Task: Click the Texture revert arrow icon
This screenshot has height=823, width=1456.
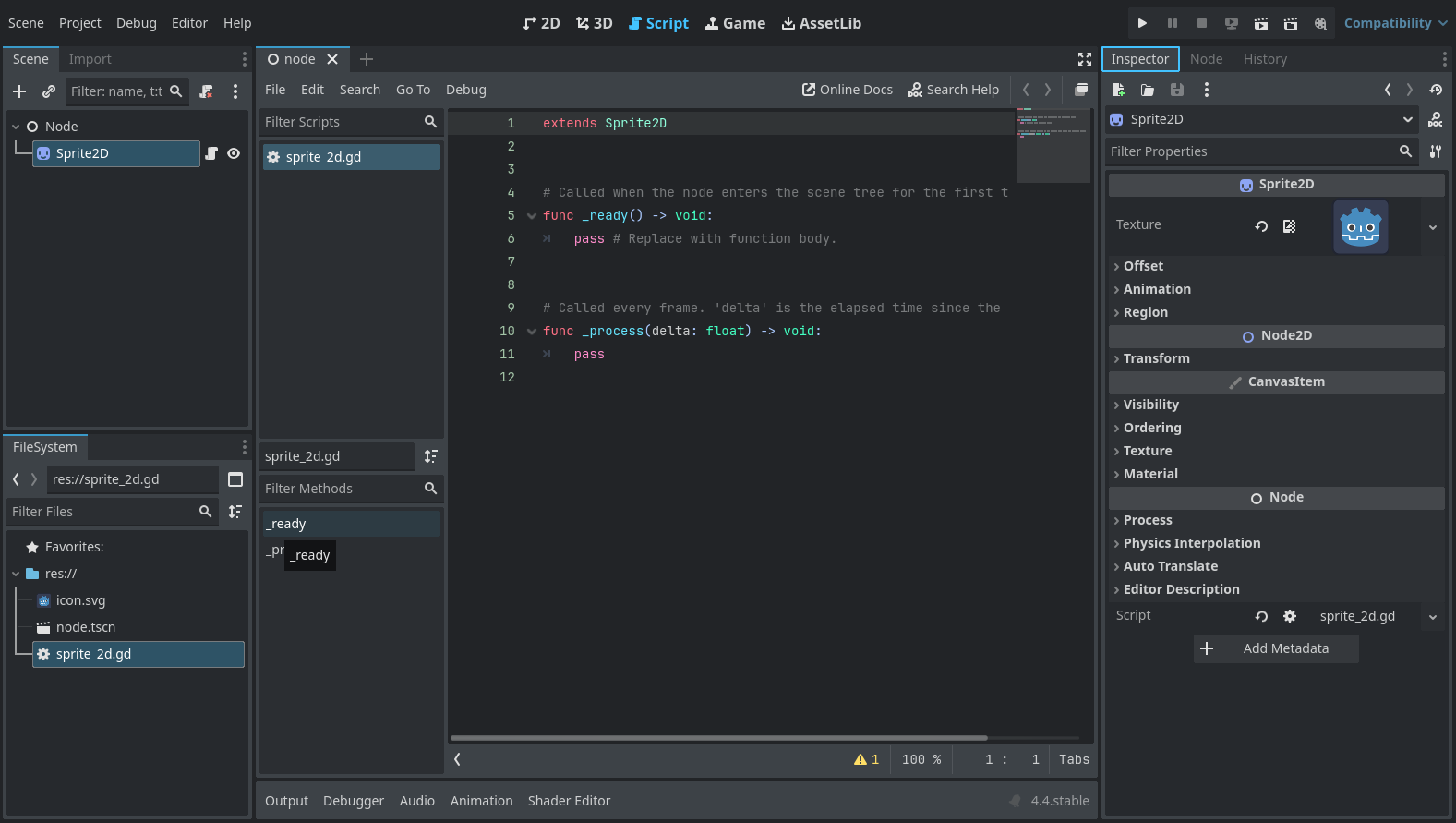Action: pyautogui.click(x=1261, y=225)
